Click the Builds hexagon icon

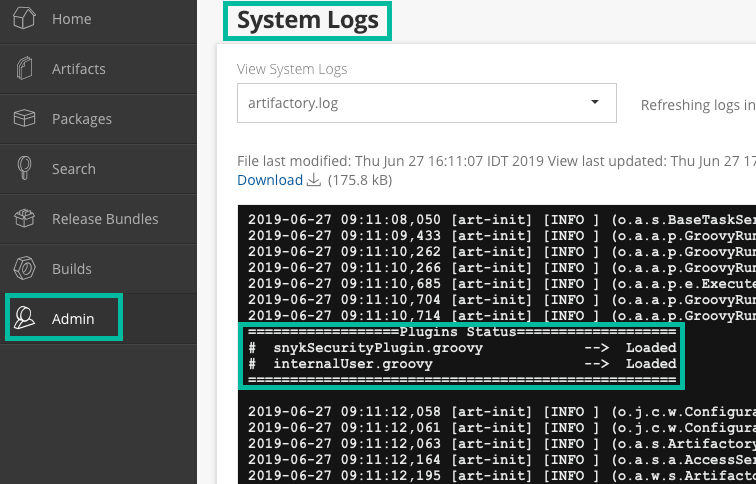[x=24, y=269]
